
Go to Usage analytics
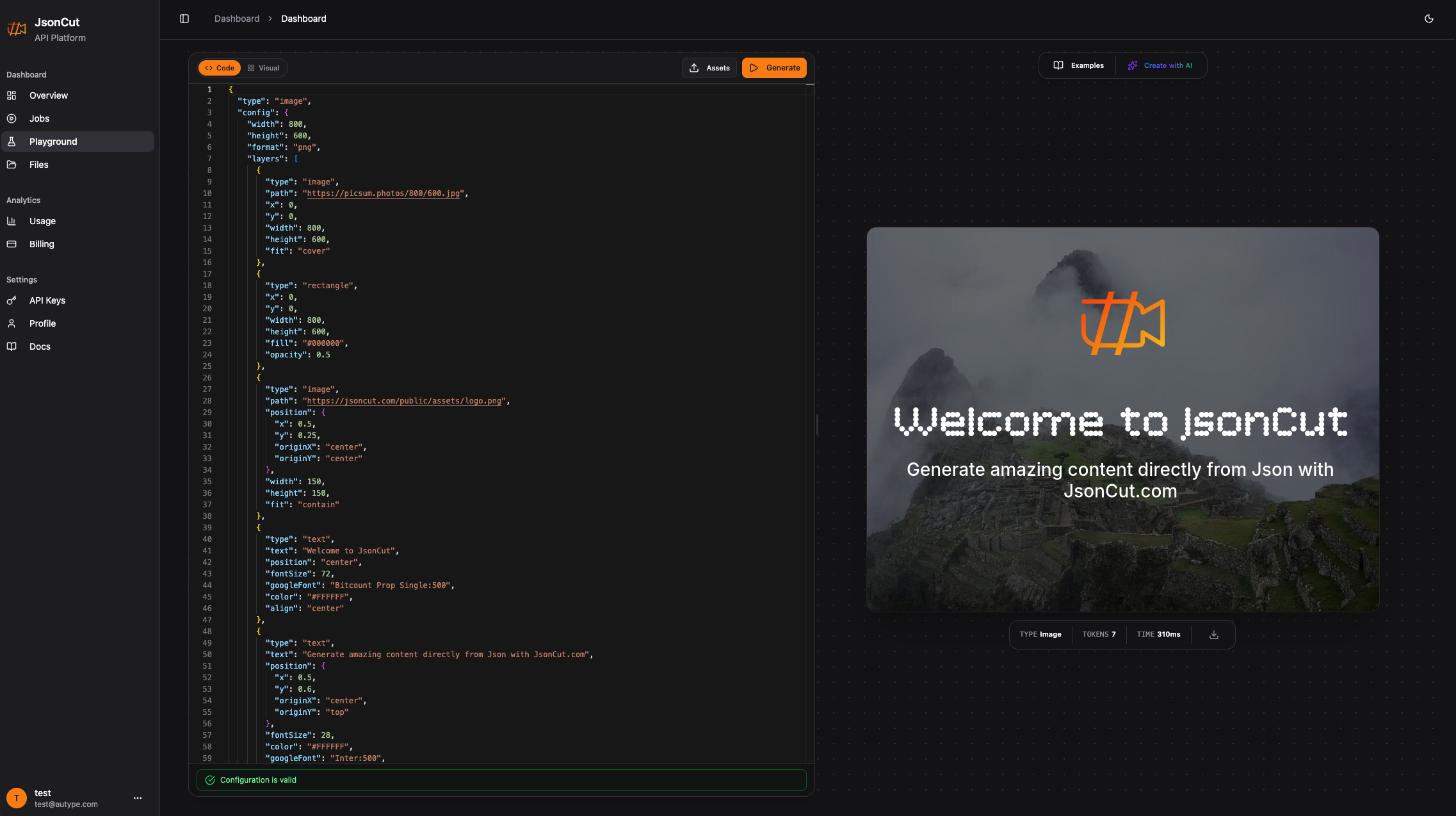coord(42,221)
